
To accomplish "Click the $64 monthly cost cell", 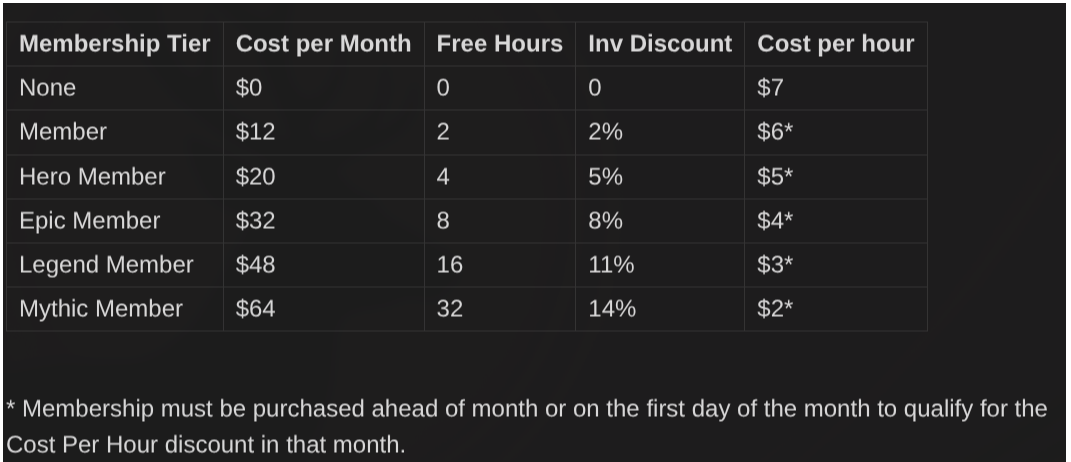I will click(x=324, y=309).
